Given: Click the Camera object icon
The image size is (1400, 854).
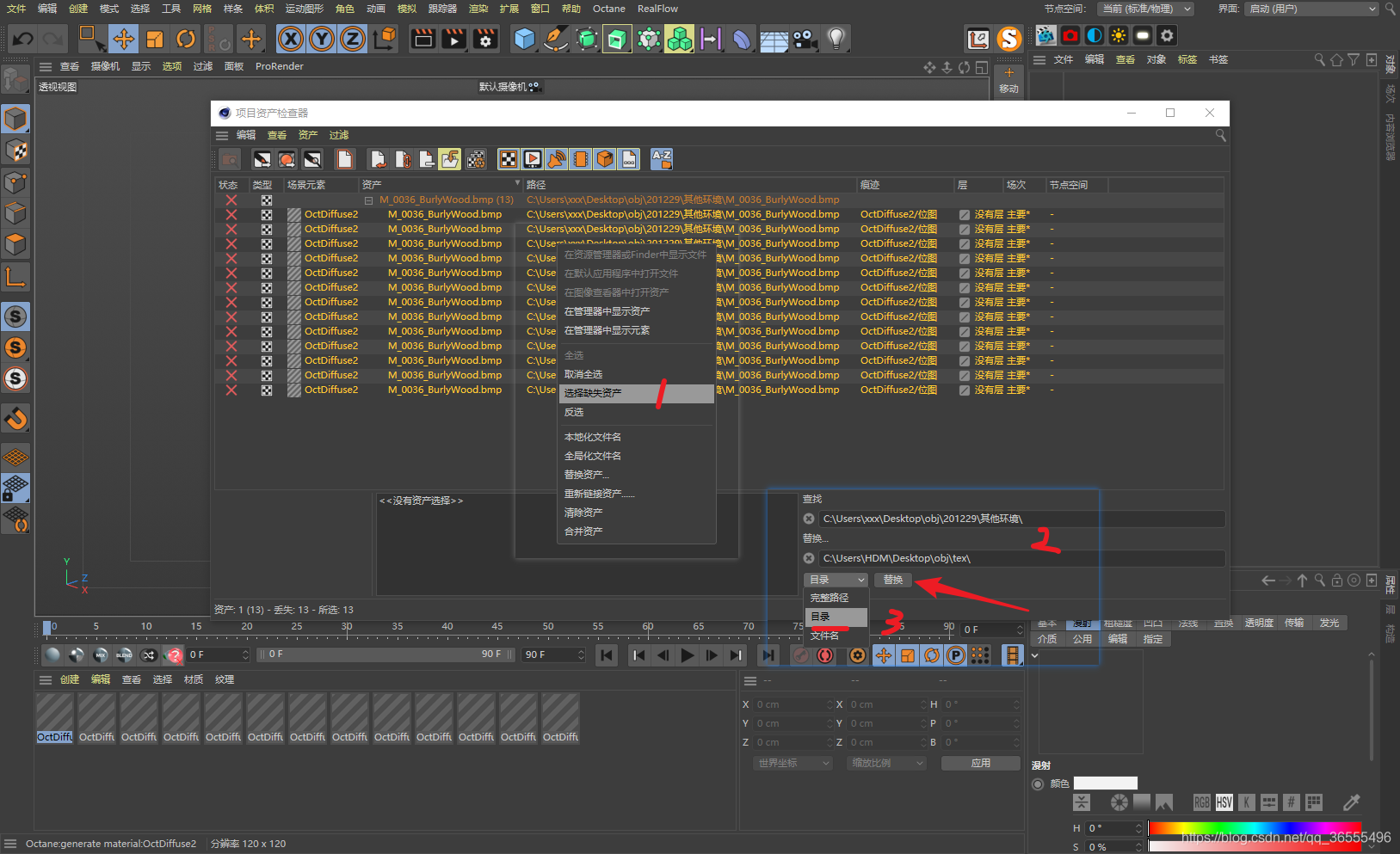Looking at the screenshot, I should pos(805,39).
